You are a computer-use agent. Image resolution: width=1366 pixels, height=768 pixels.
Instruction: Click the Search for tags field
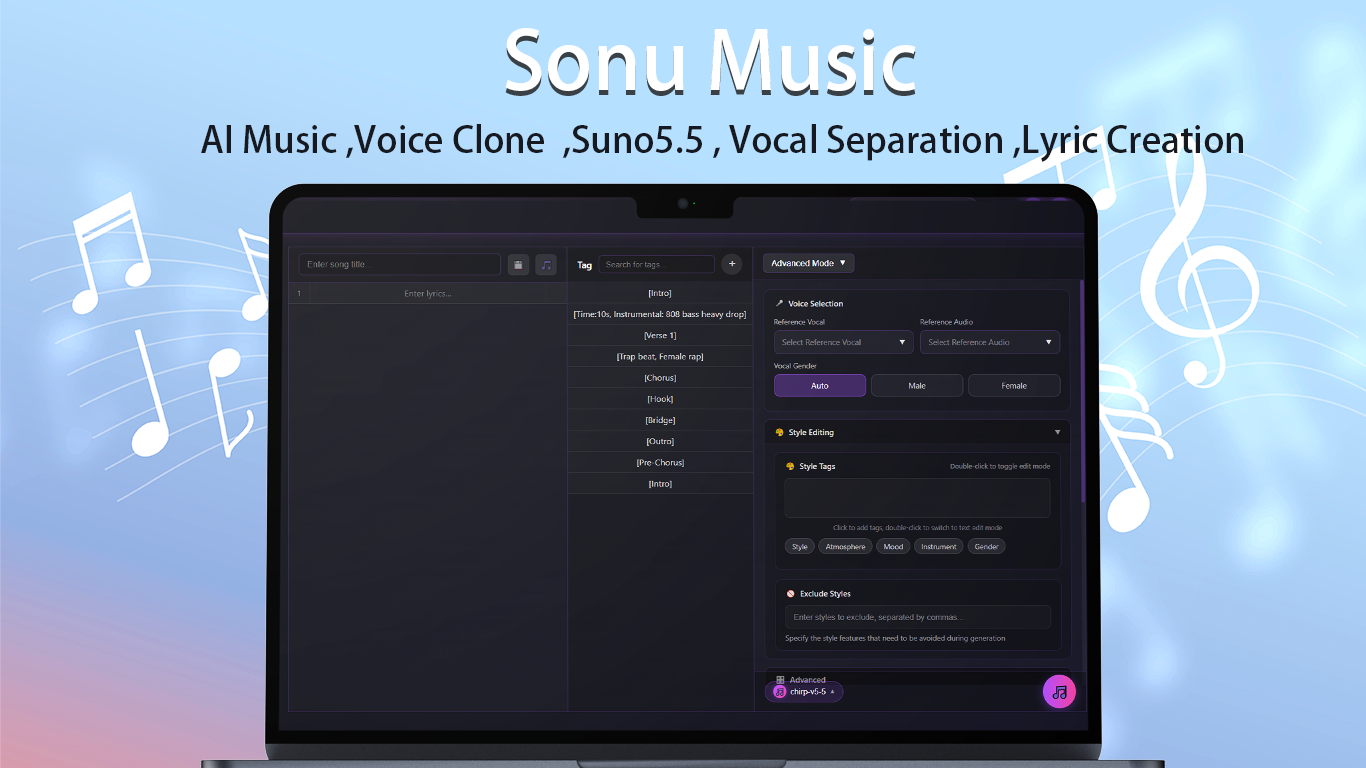[x=658, y=264]
